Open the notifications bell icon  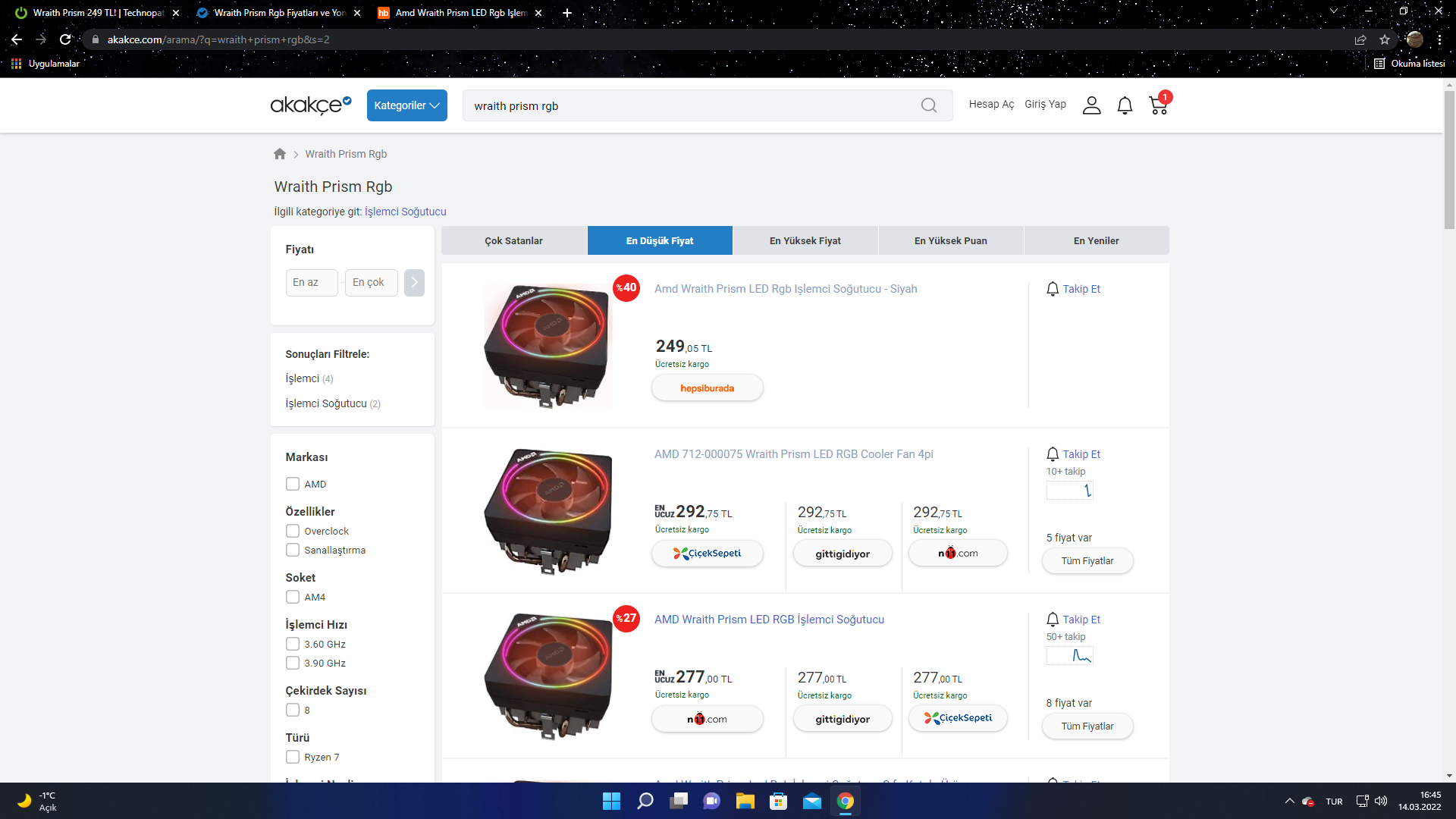tap(1125, 105)
